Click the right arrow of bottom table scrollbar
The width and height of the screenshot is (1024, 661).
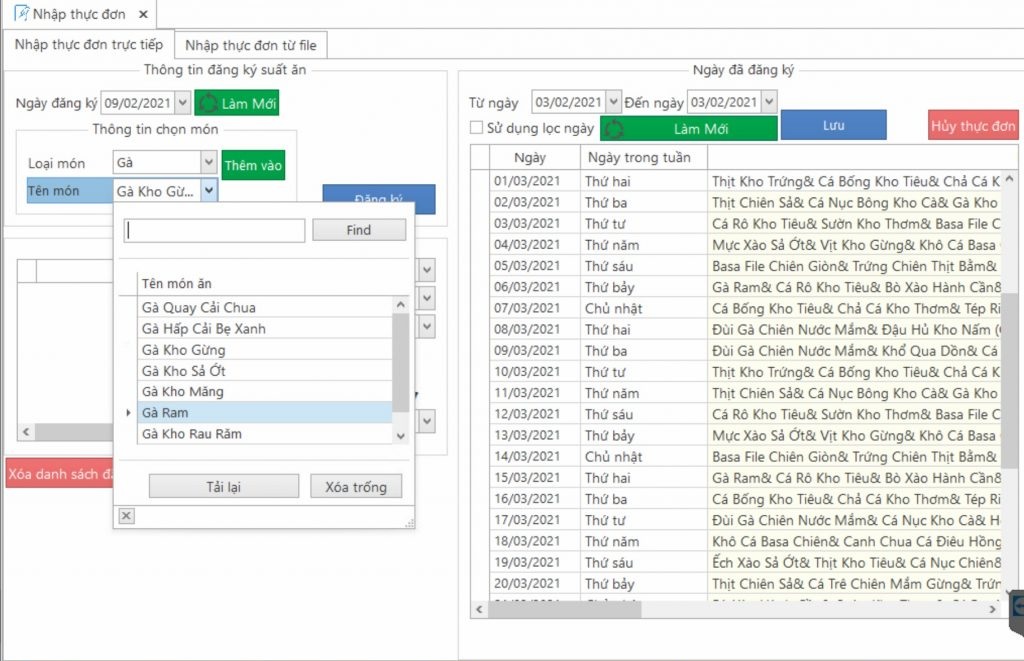pos(992,609)
